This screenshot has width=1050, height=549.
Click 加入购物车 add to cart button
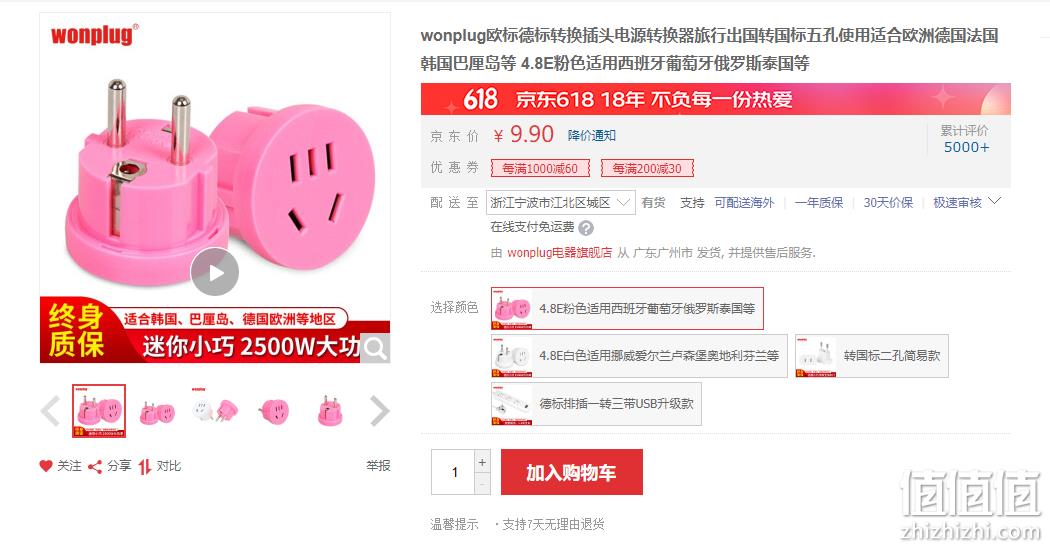tap(572, 472)
